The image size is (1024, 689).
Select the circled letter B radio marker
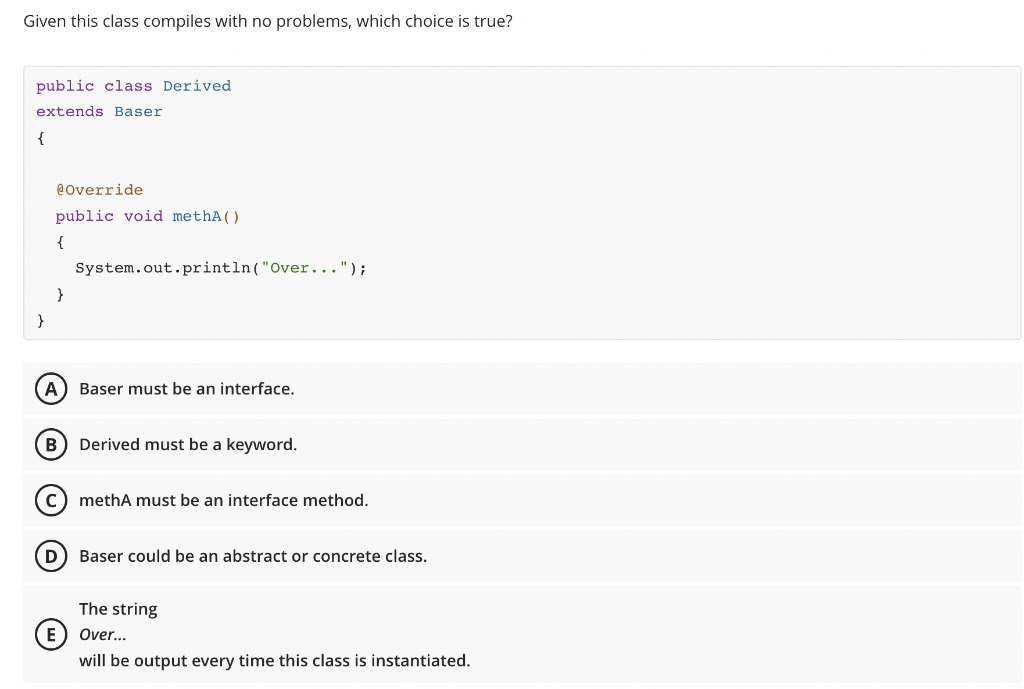click(51, 444)
